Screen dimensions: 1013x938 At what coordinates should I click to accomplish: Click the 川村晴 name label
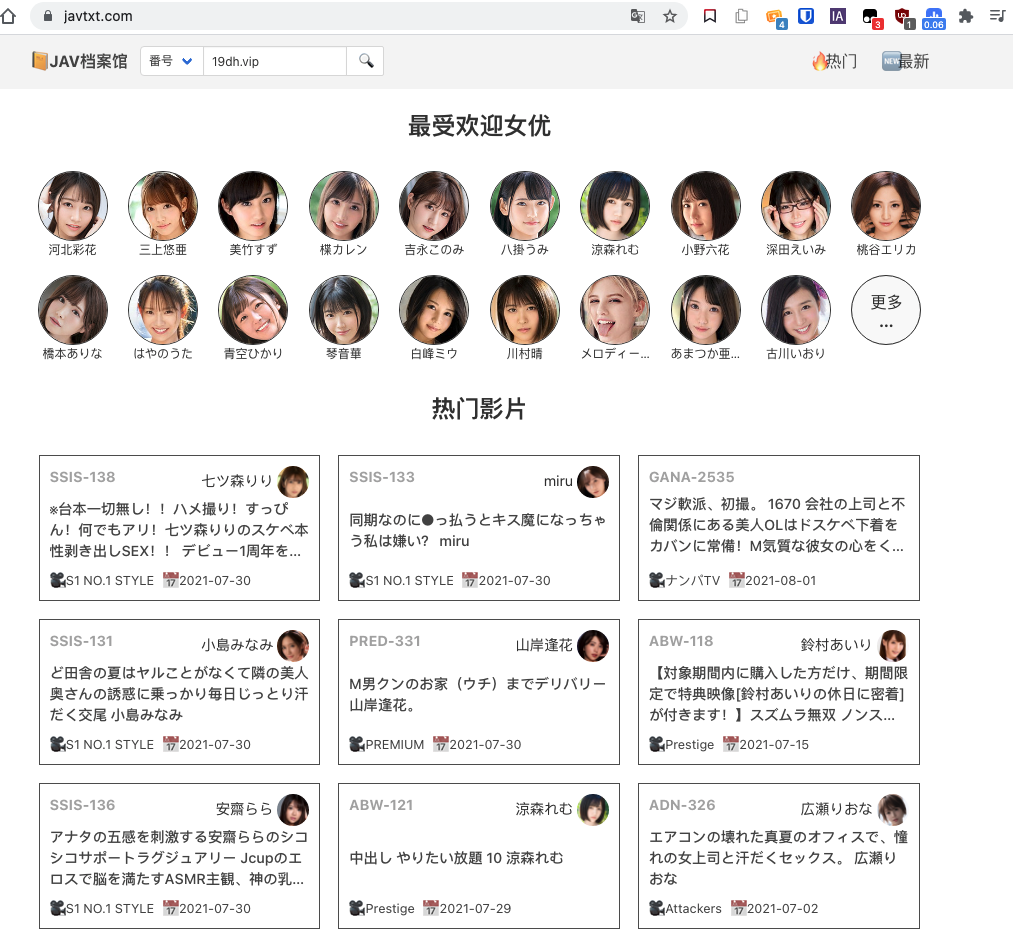[525, 353]
